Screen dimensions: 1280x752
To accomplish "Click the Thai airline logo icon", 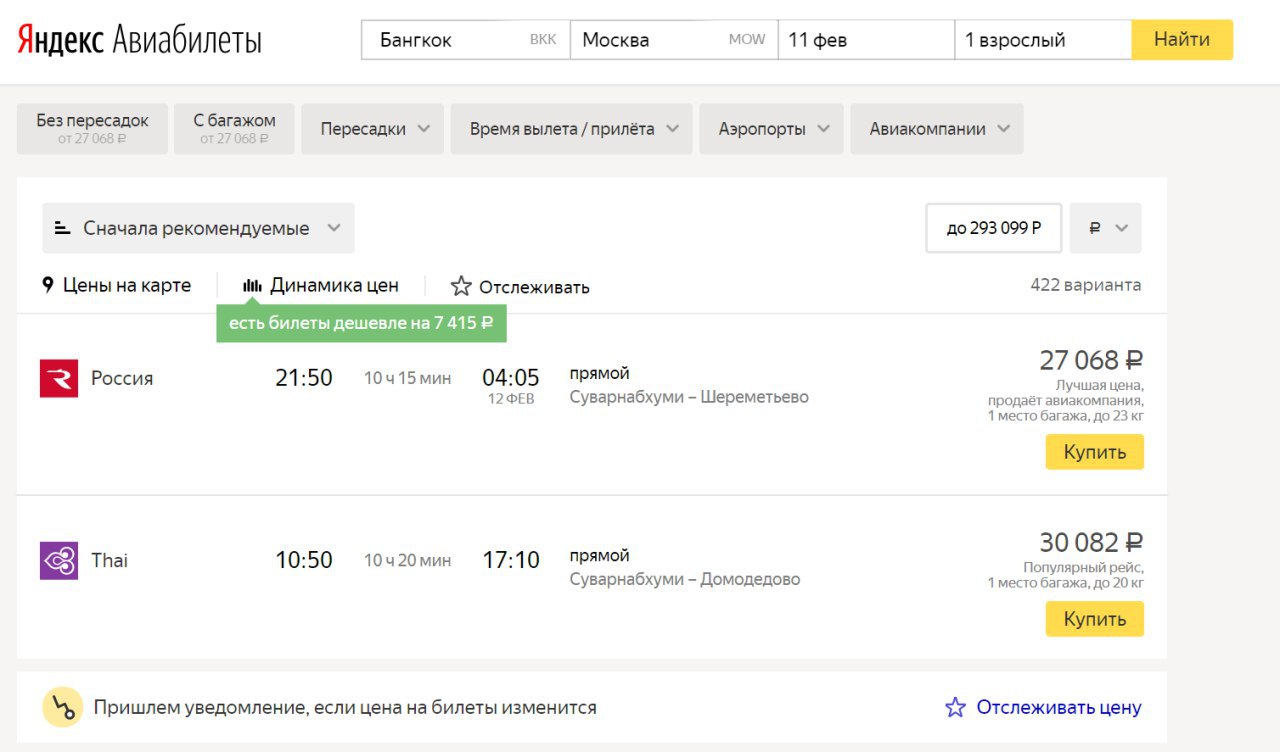I will [59, 561].
